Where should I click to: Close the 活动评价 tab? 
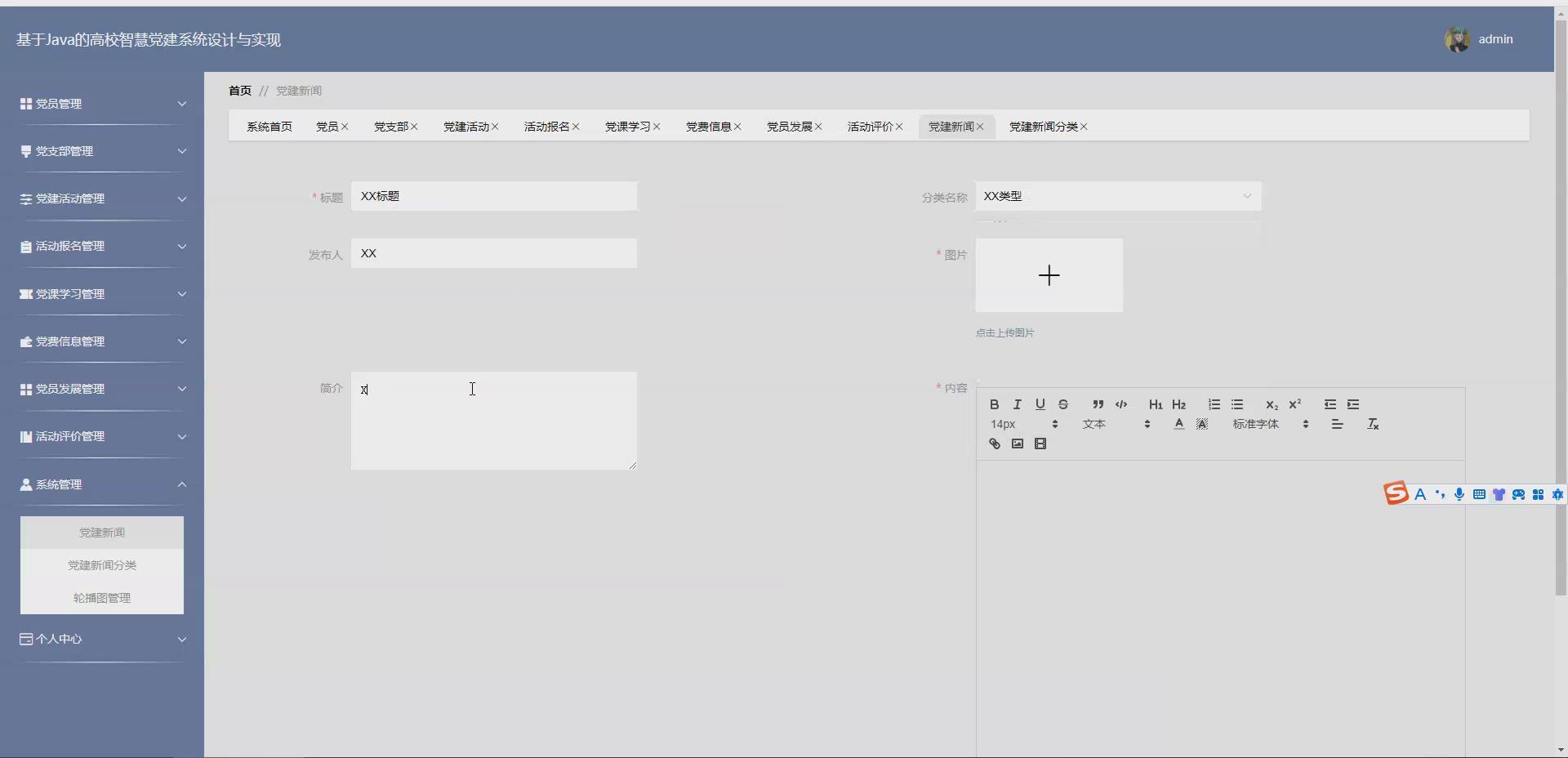899,127
